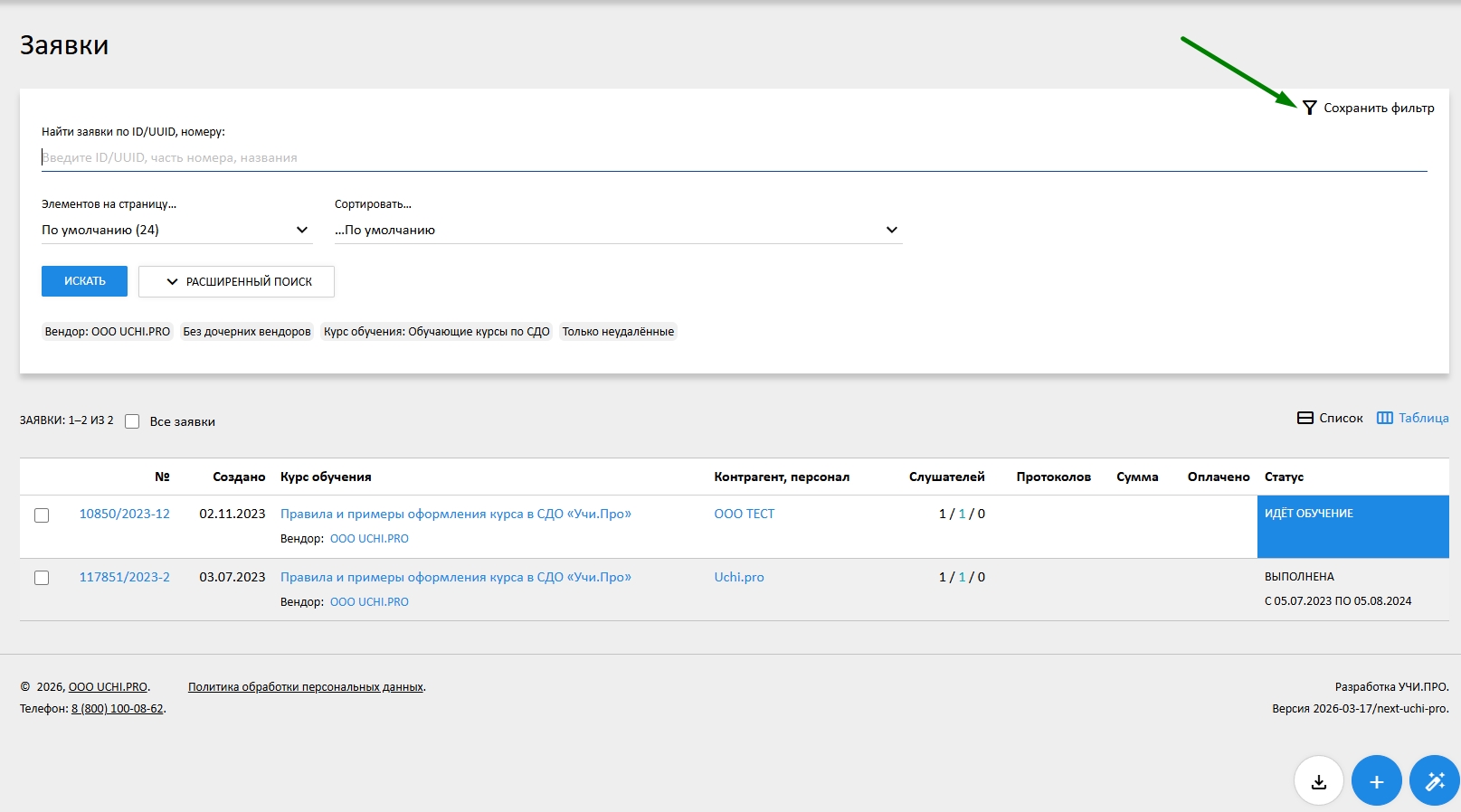Toggle the Все заявки checkbox
The image size is (1461, 812).
tap(132, 421)
